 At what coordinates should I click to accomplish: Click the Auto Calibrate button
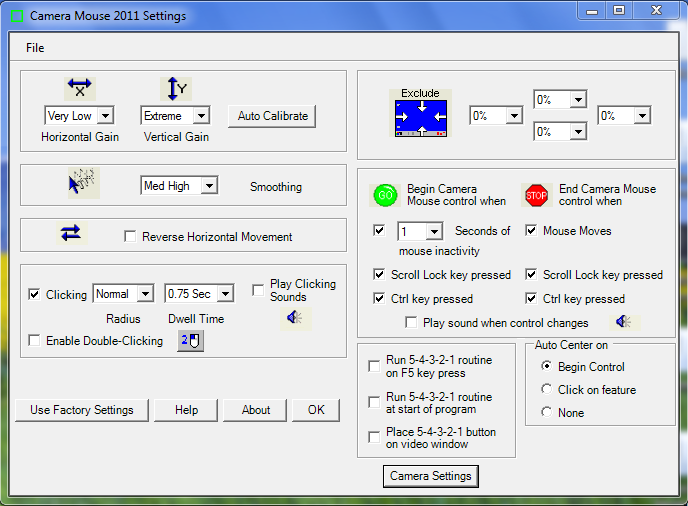point(272,116)
